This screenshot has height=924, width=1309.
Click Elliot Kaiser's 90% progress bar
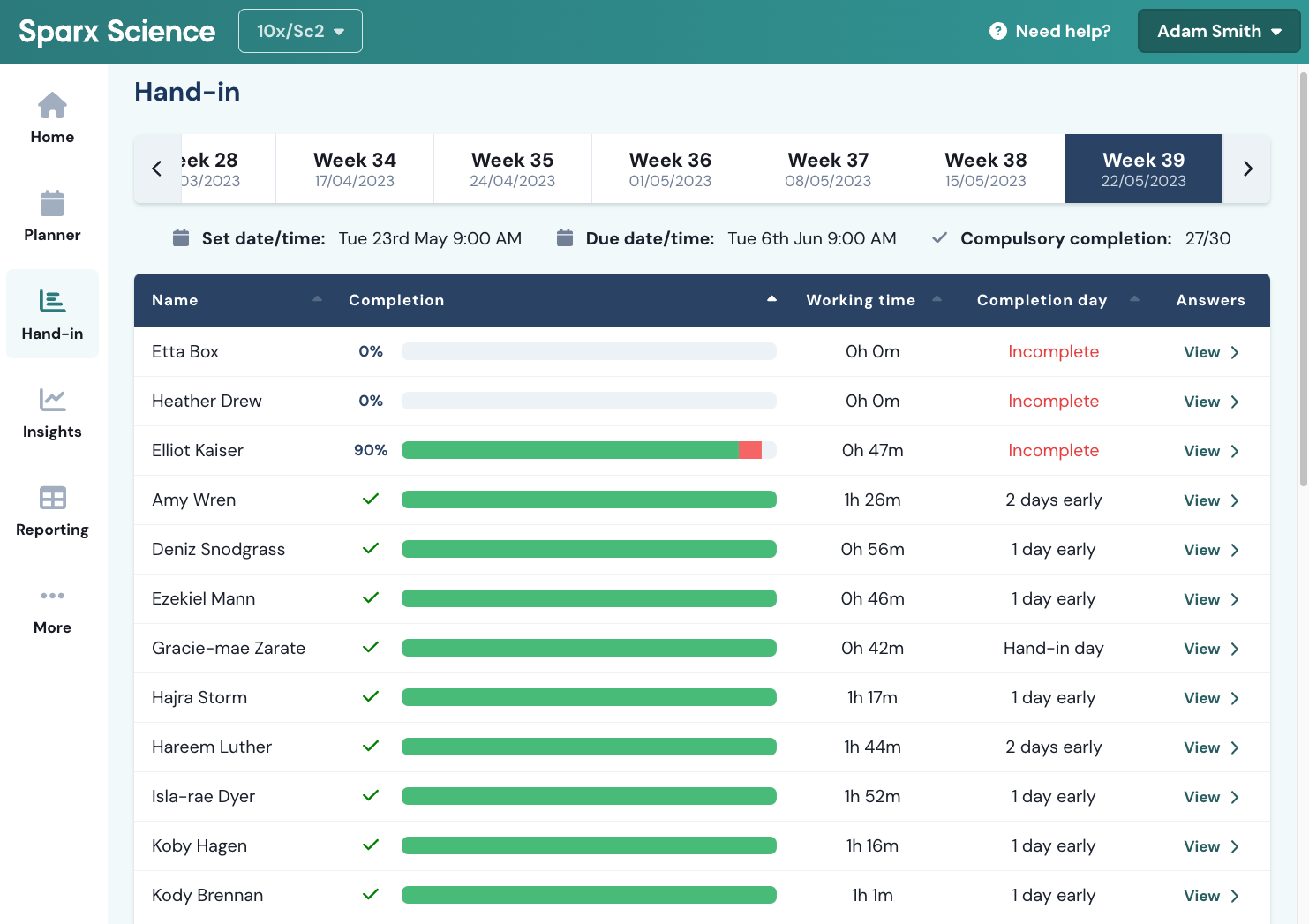click(x=589, y=450)
